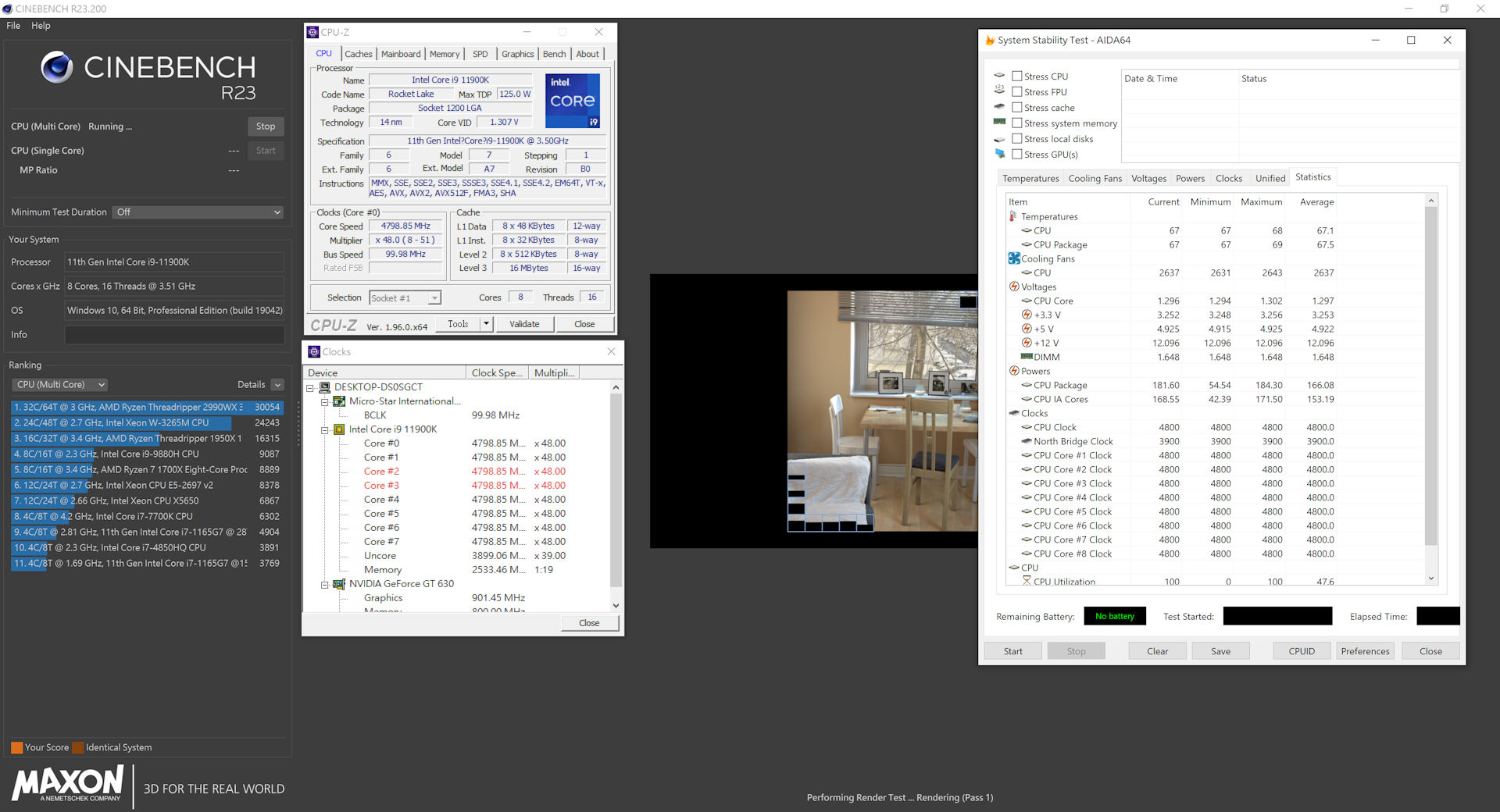Screen dimensions: 1500x812
Task: Click the AIDA64 statistics list scrollbar
Action: pos(1430,376)
